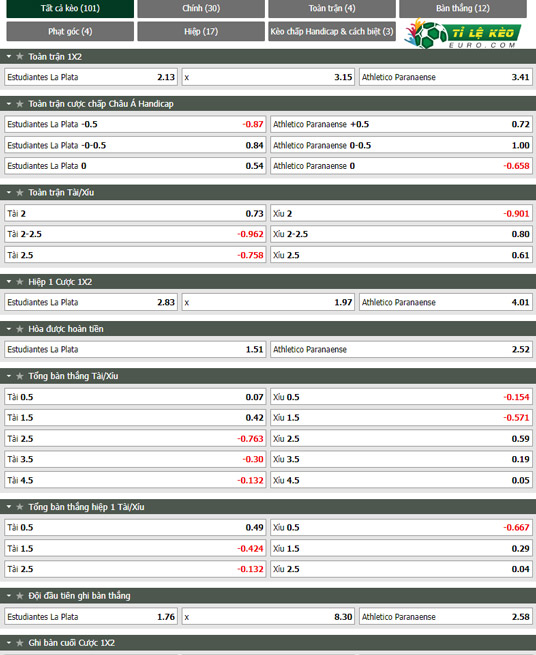Choose total goals Tài 4.5 at -0.132
The height and width of the screenshot is (655, 536).
click(x=135, y=480)
